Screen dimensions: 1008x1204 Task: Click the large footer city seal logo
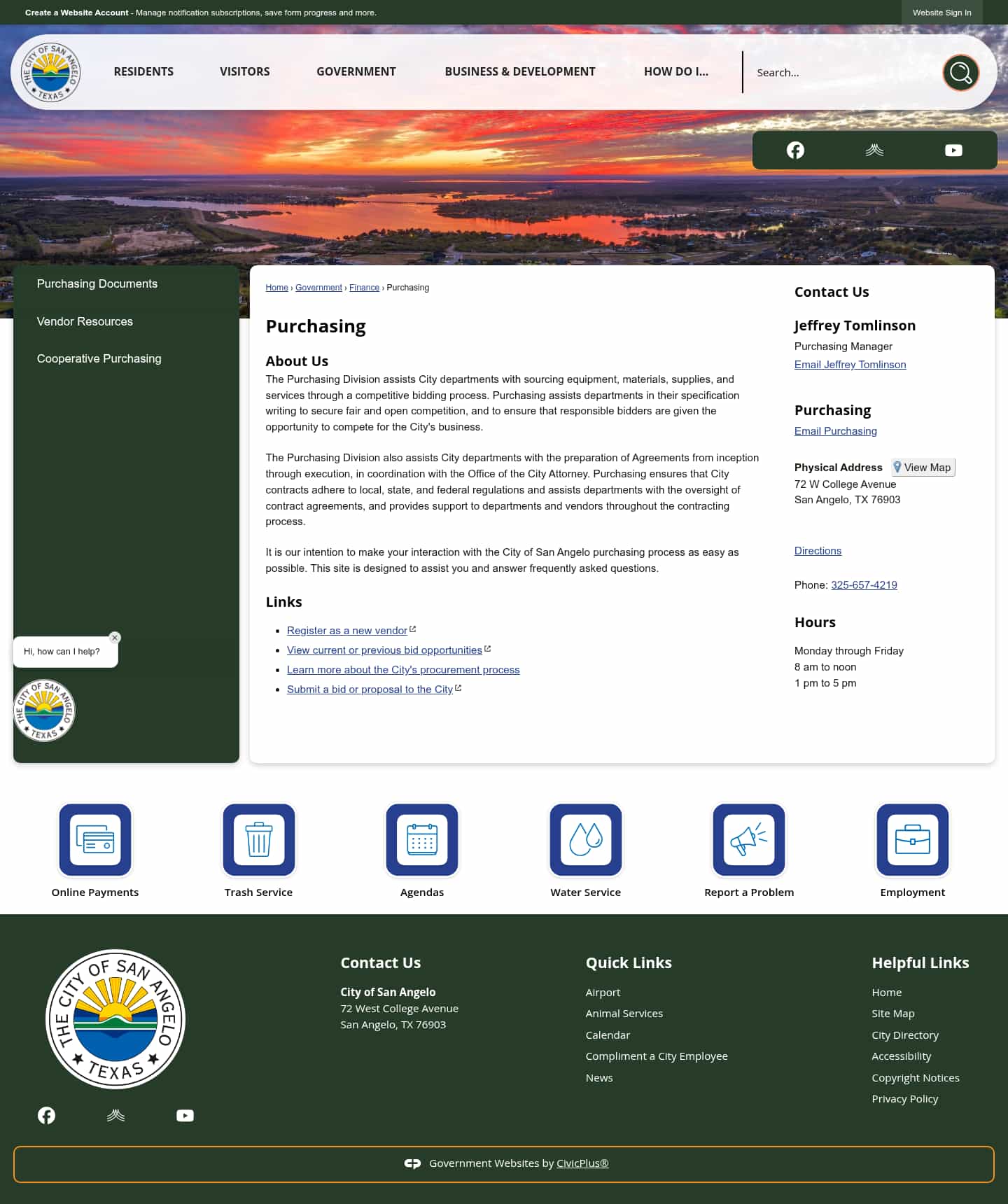point(115,1019)
